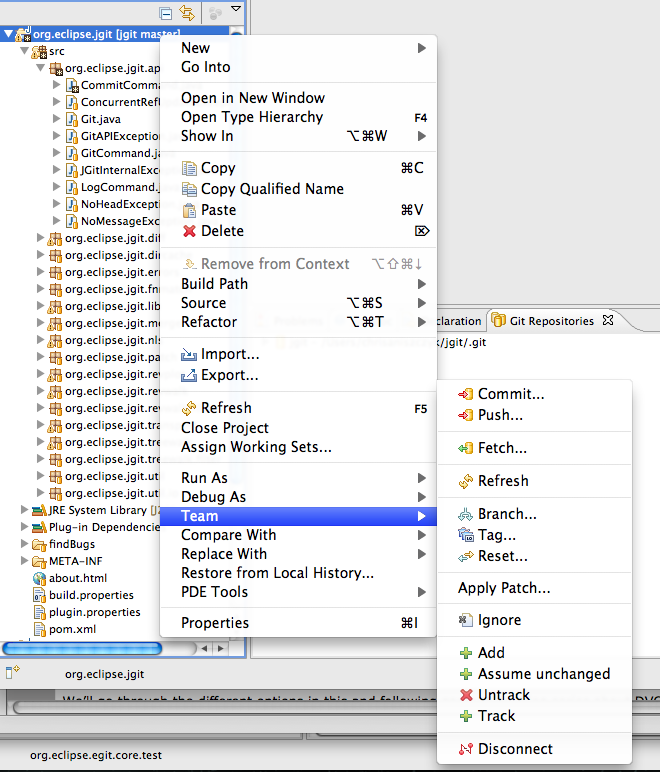Open the Debug As submenu
This screenshot has height=772, width=660.
(x=298, y=497)
